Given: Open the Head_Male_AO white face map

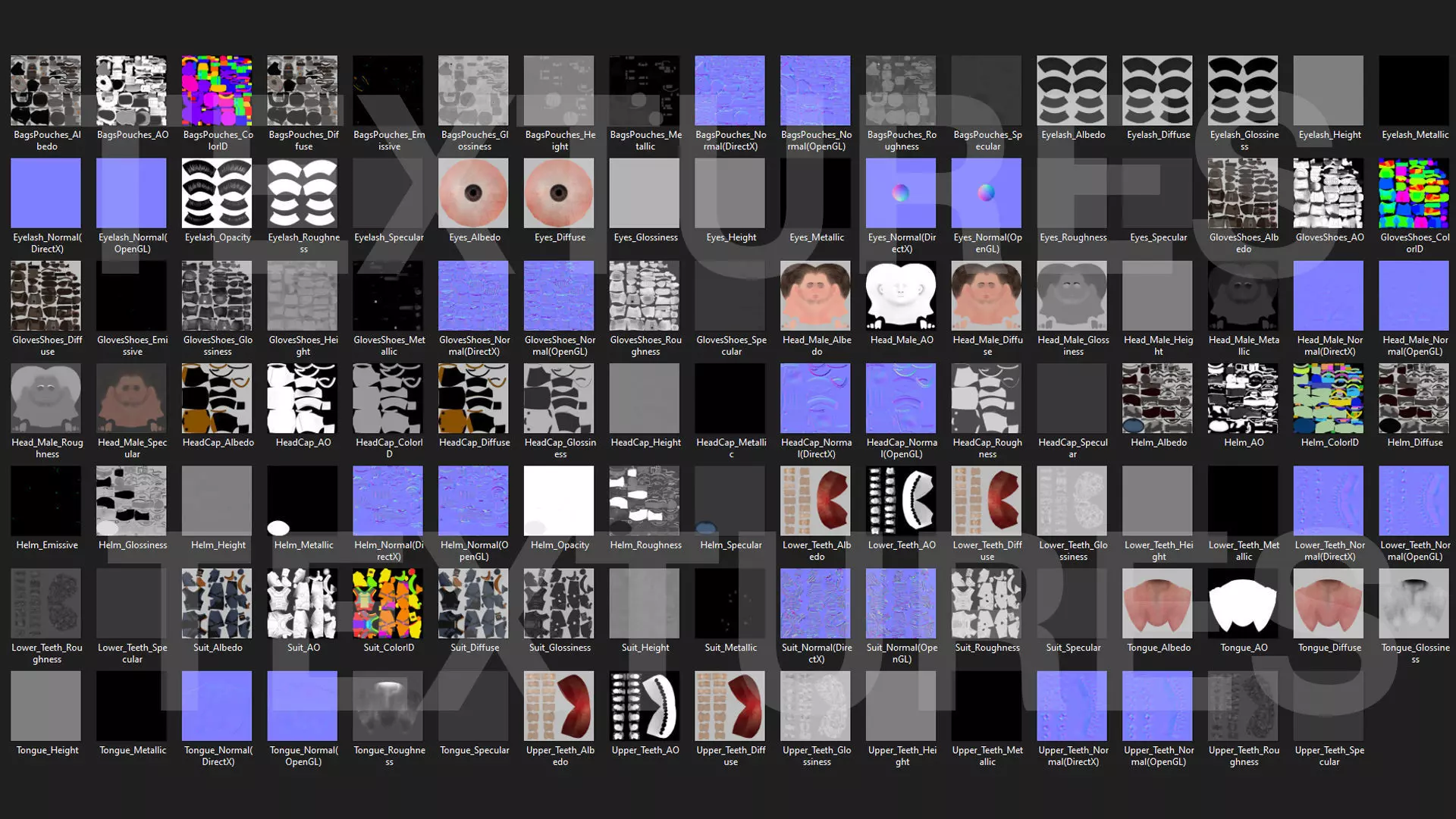Looking at the screenshot, I should [901, 296].
